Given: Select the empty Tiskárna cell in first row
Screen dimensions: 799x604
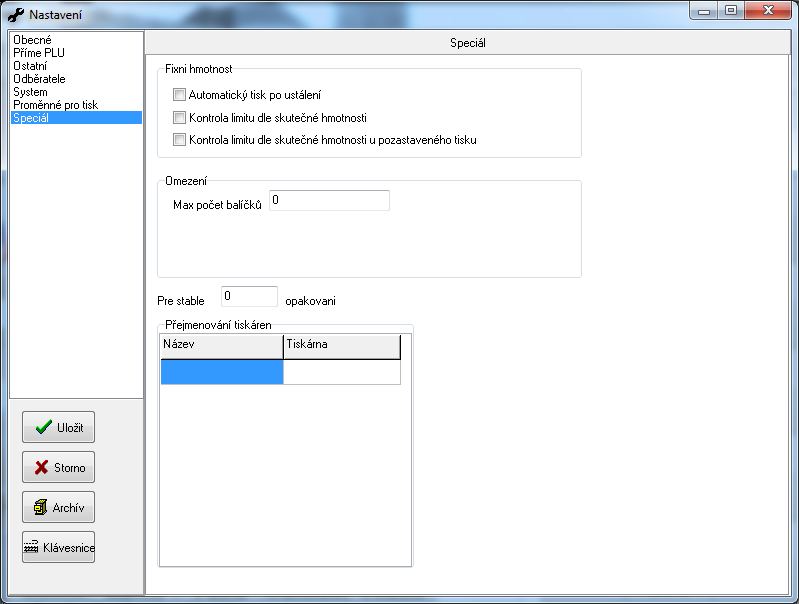Looking at the screenshot, I should coord(341,372).
